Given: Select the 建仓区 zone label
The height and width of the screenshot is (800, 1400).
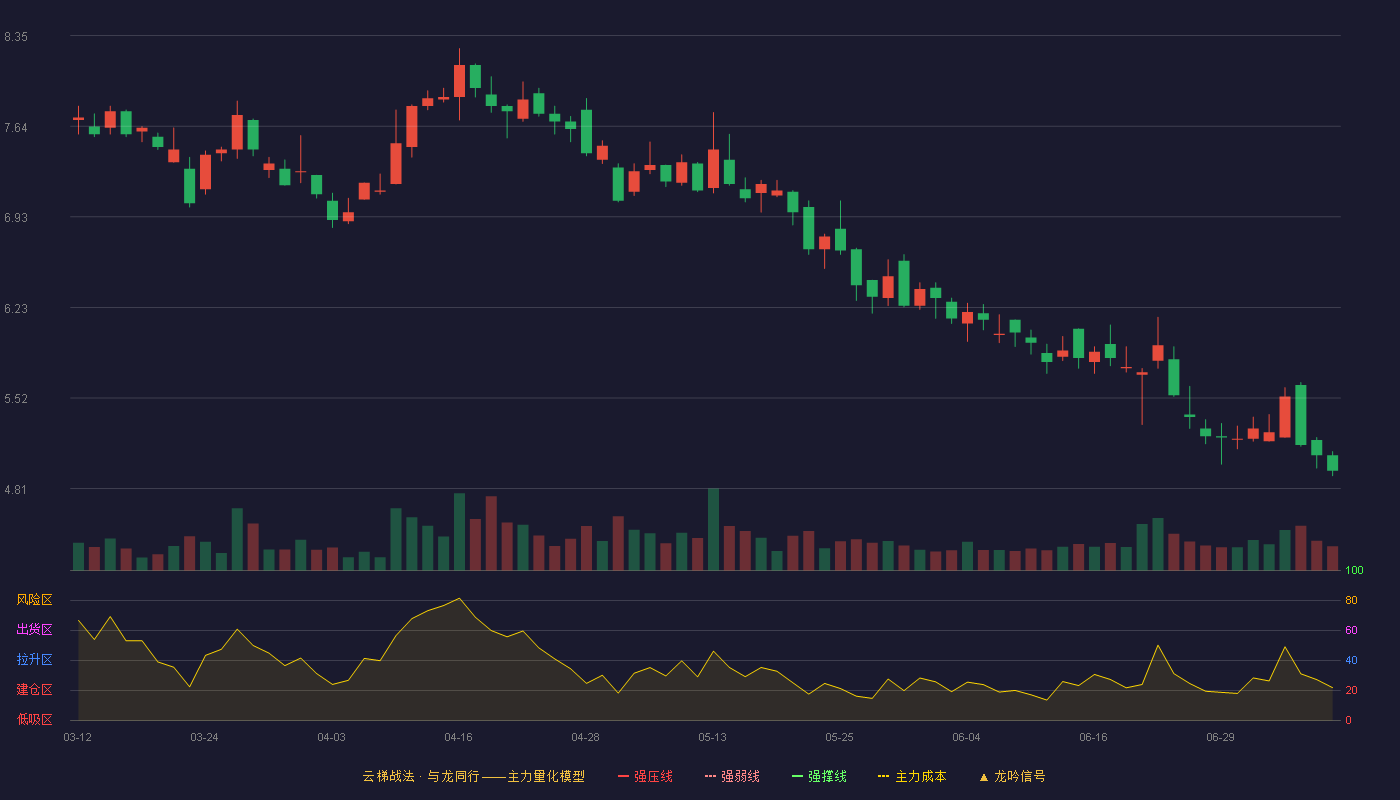Looking at the screenshot, I should click(x=34, y=690).
